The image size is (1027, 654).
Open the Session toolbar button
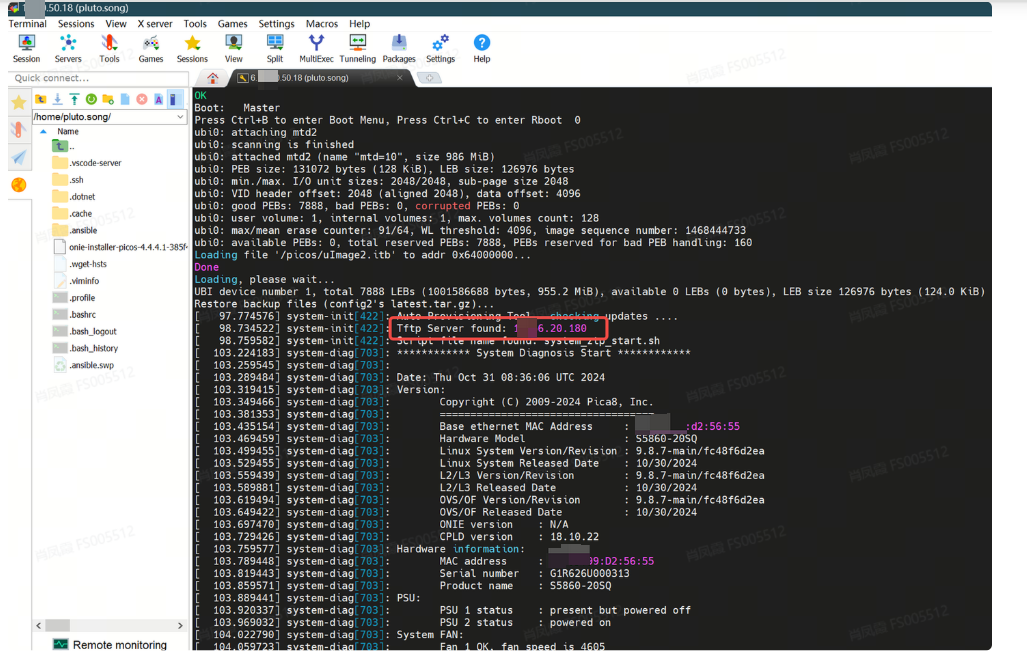click(27, 48)
